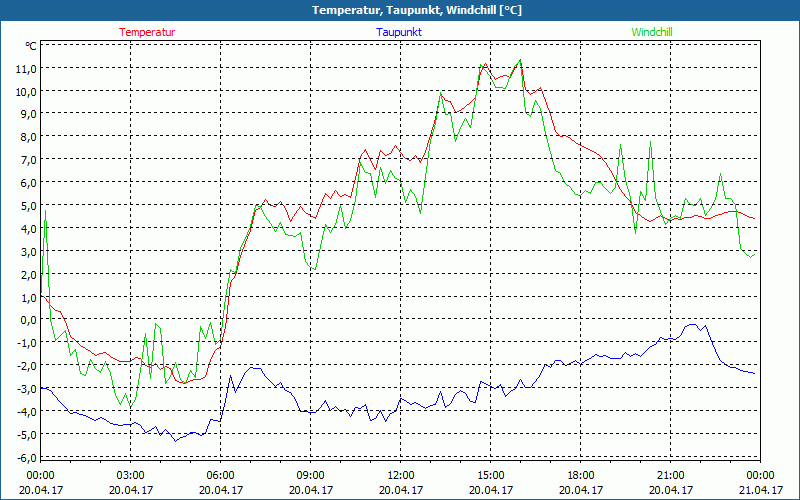This screenshot has height=500, width=800.
Task: Click the °C unit label on y-axis
Action: pos(31,46)
